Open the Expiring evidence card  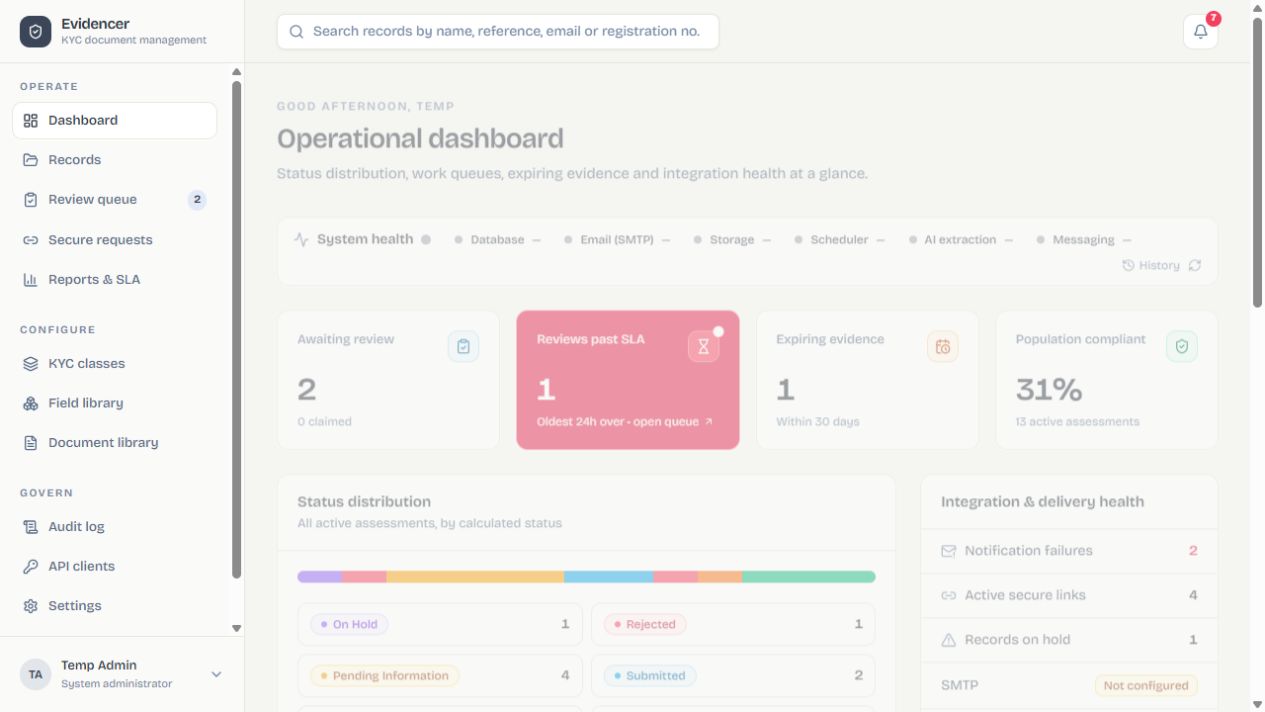(x=867, y=380)
